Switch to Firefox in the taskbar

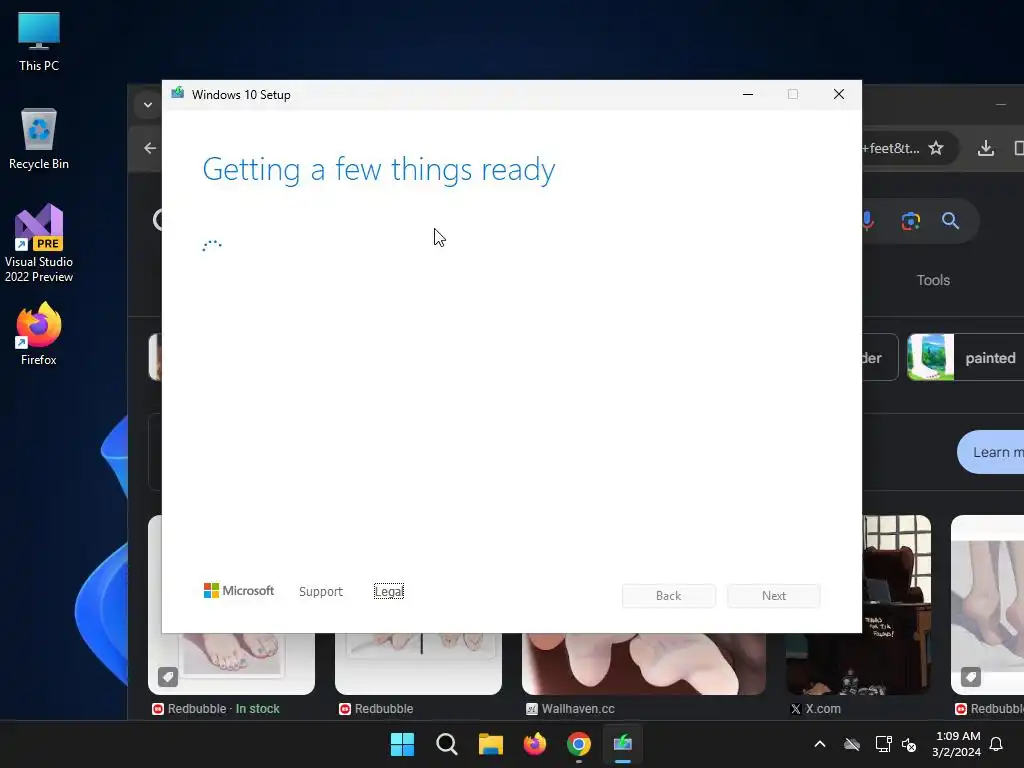tap(535, 744)
